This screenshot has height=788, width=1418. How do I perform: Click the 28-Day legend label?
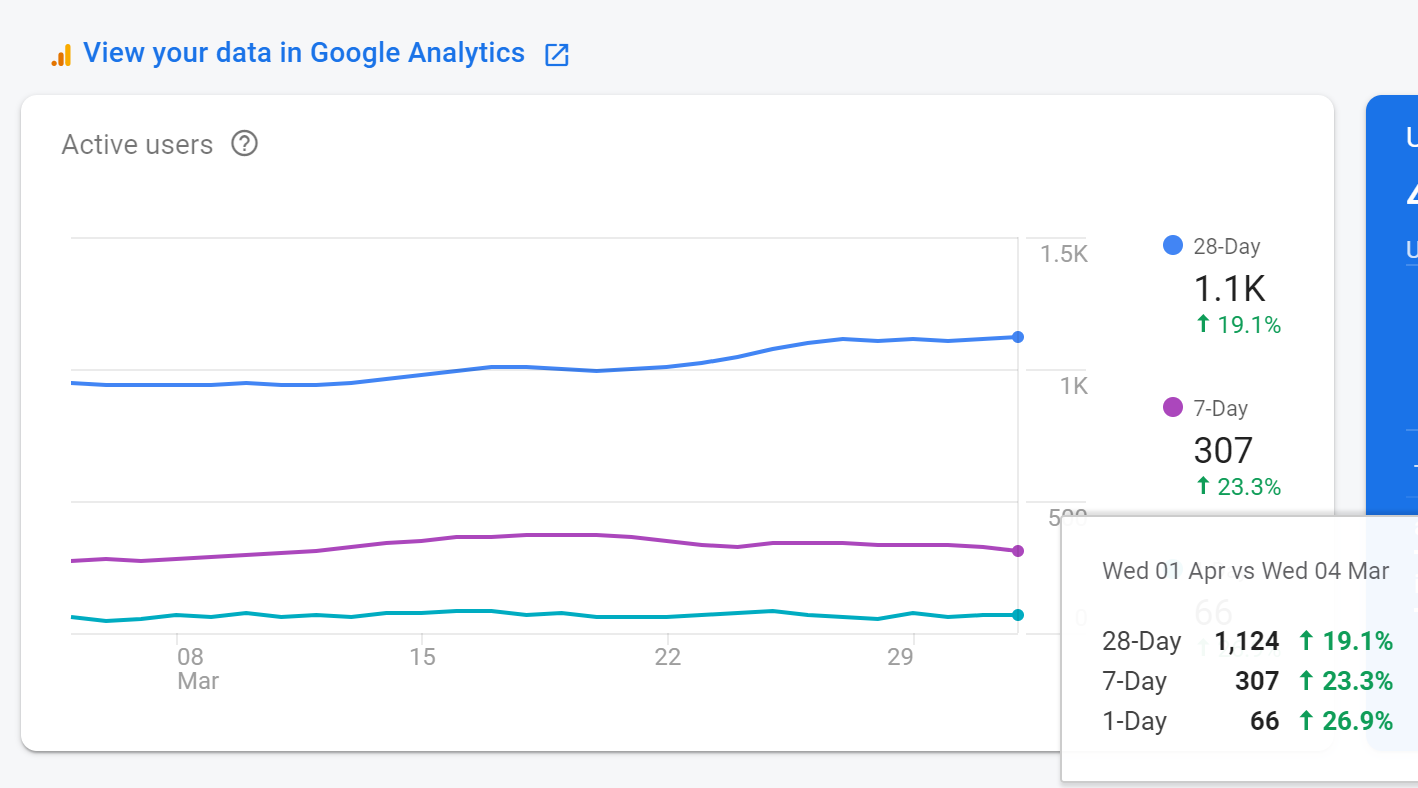(1227, 246)
